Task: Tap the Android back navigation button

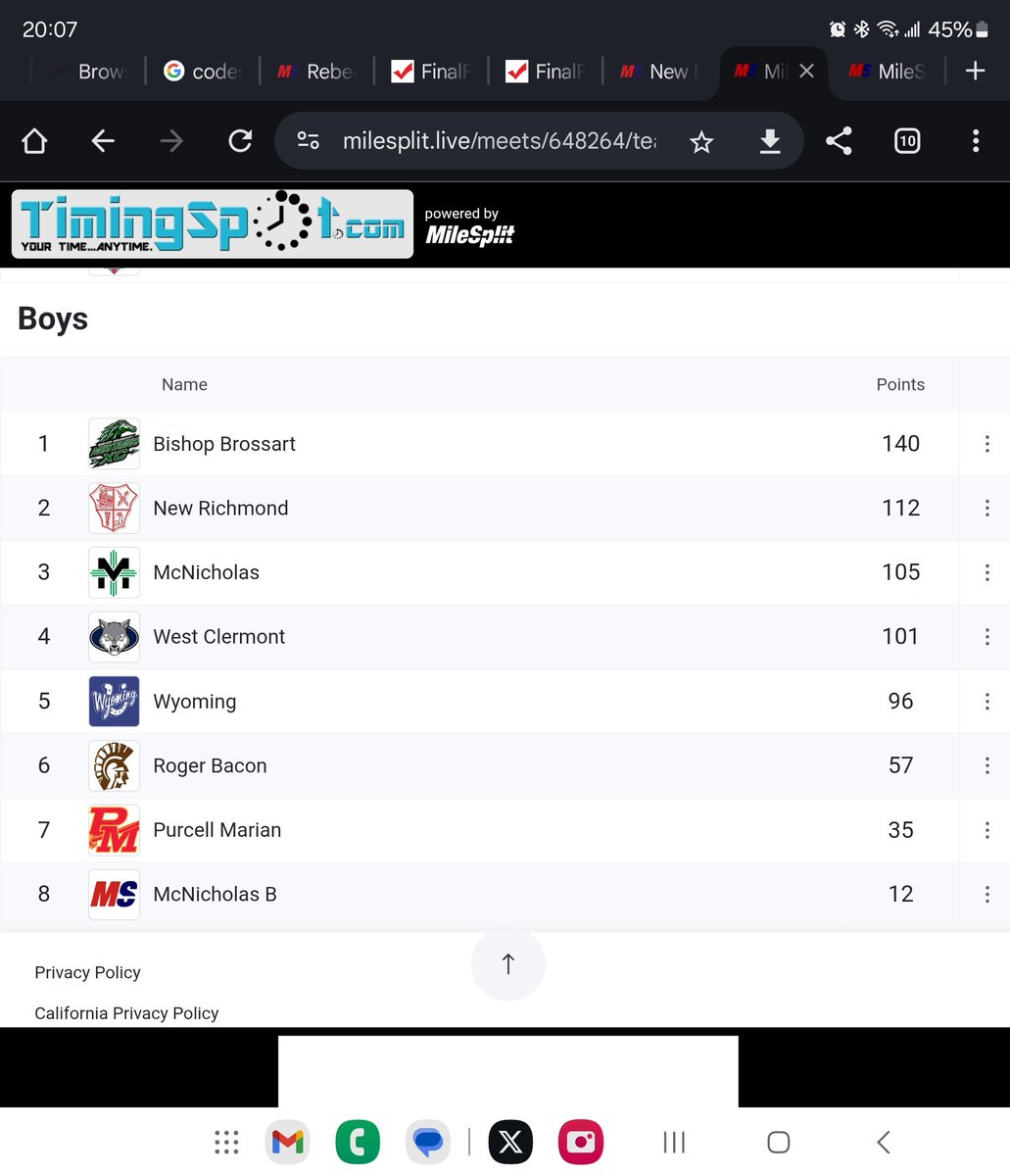Action: (x=884, y=1142)
